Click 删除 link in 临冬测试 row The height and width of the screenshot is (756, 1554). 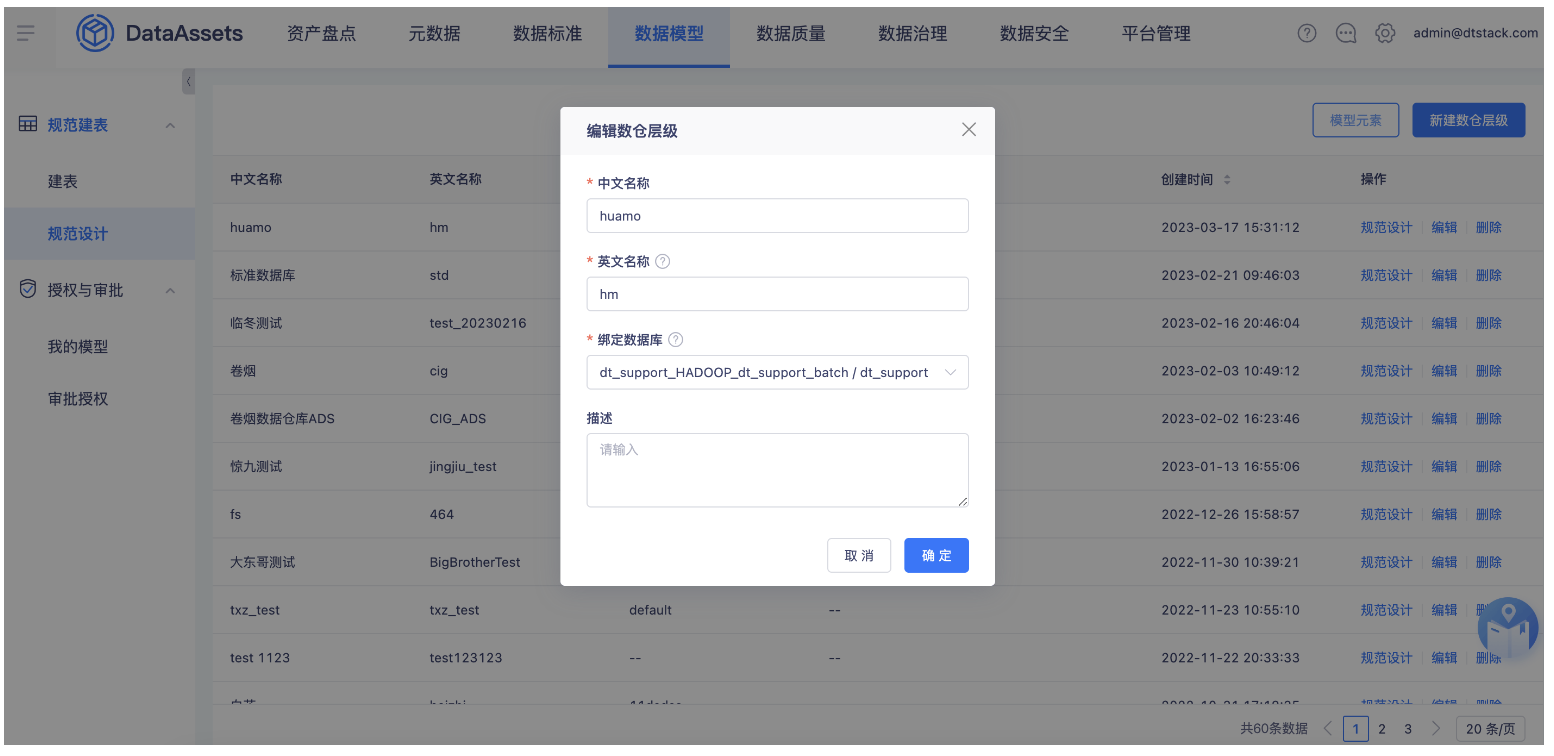[1488, 323]
